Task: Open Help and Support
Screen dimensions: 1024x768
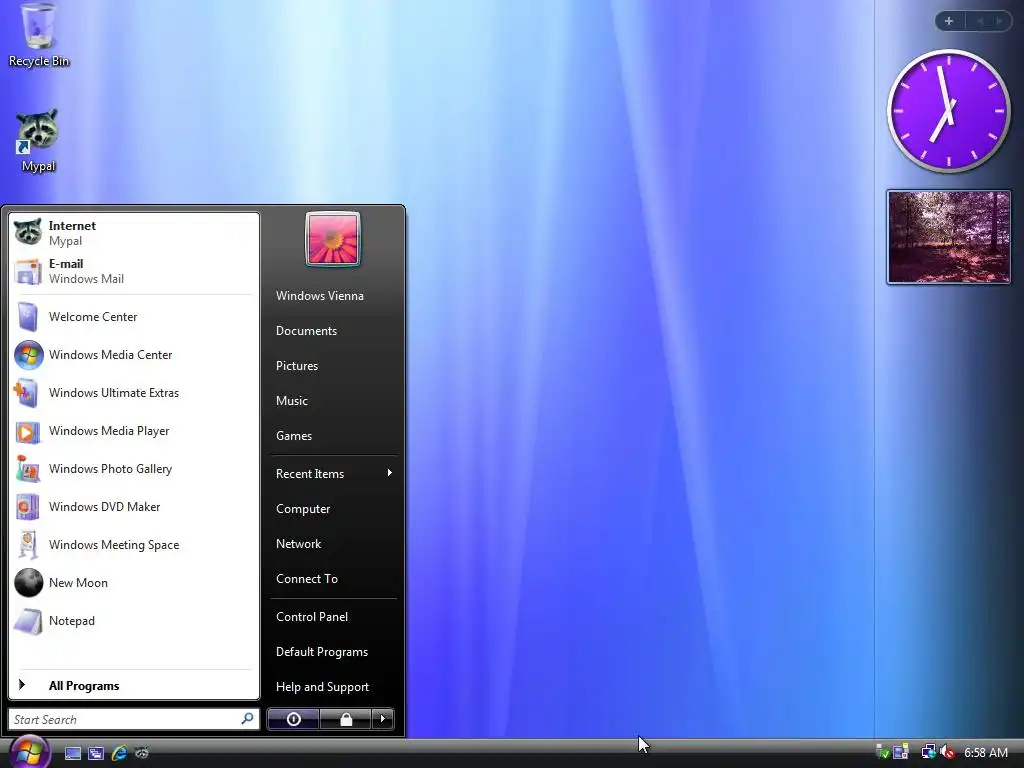Action: [x=333, y=687]
